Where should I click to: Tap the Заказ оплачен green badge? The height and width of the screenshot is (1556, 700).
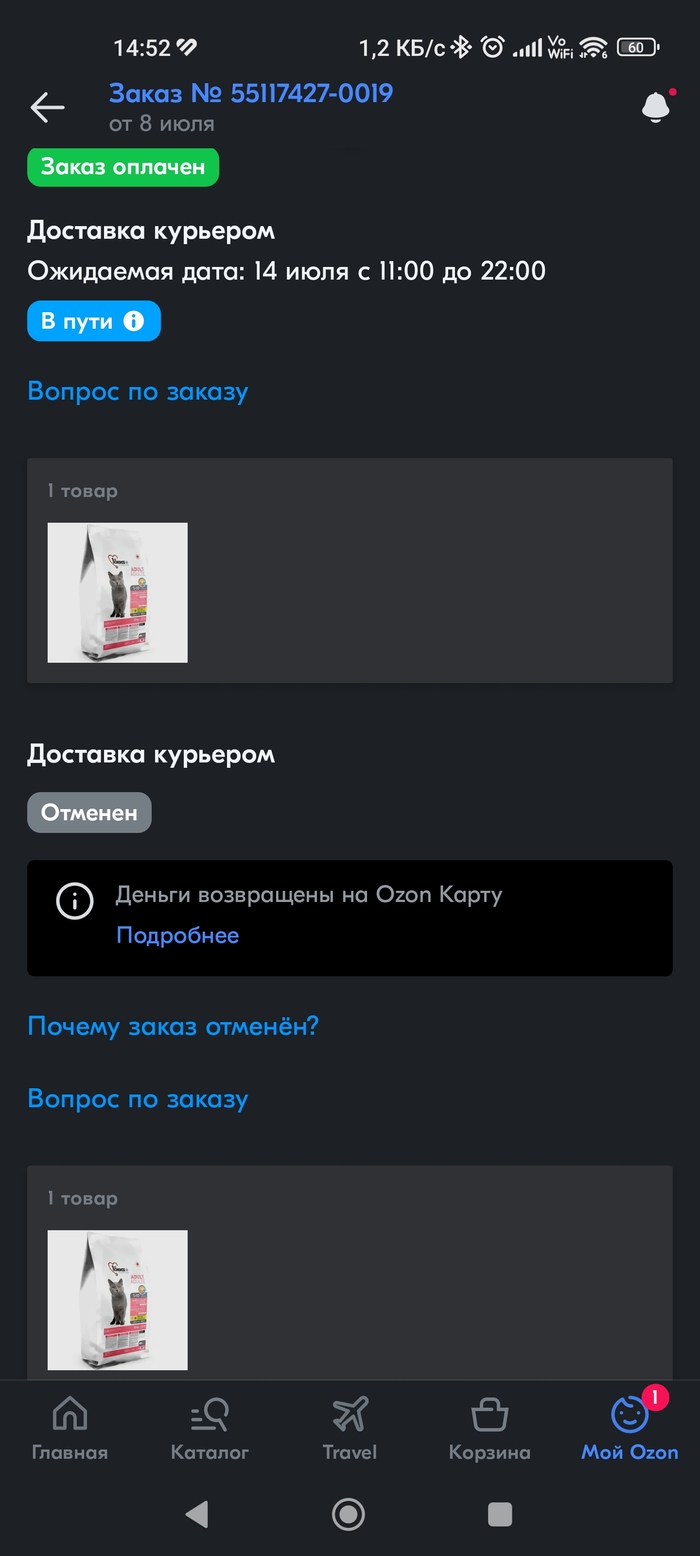(123, 166)
